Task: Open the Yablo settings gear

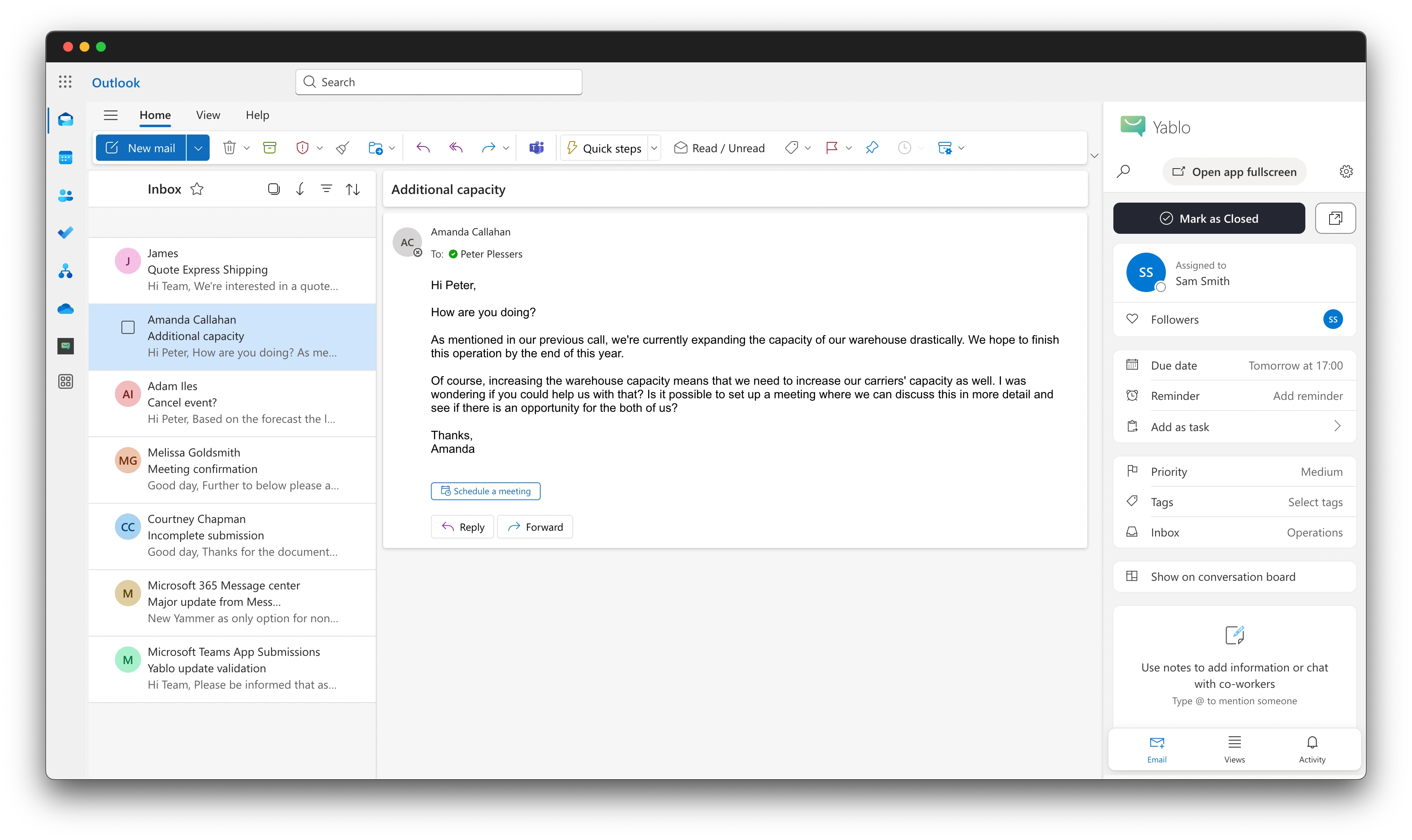Action: pos(1346,171)
